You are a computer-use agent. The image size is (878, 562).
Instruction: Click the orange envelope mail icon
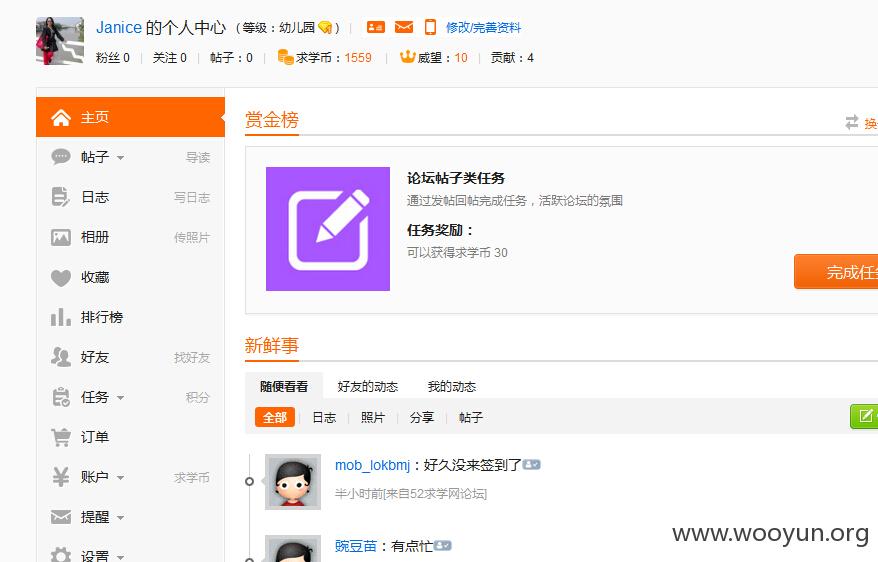pyautogui.click(x=404, y=27)
